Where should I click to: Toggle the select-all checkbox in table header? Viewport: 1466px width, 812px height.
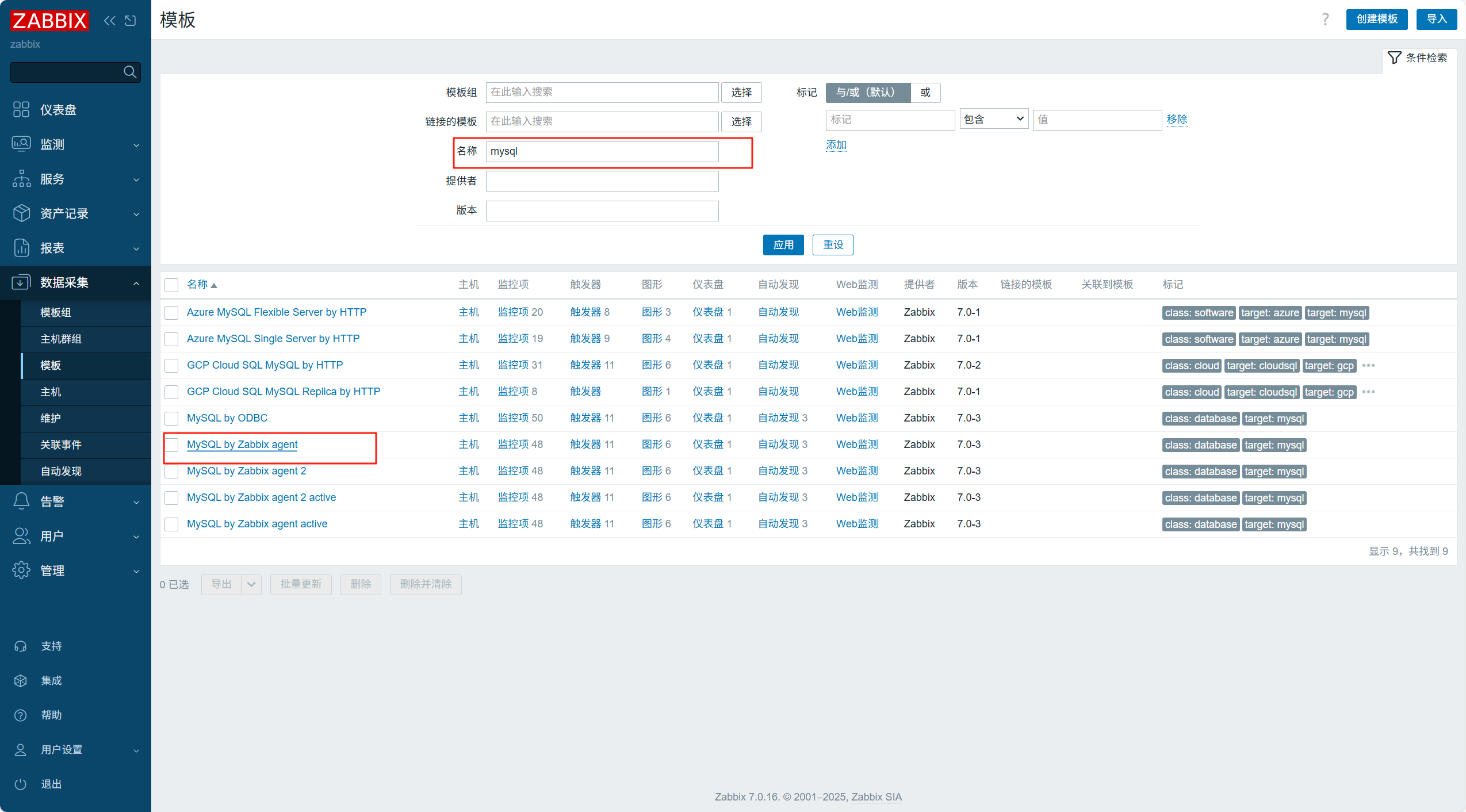171,285
